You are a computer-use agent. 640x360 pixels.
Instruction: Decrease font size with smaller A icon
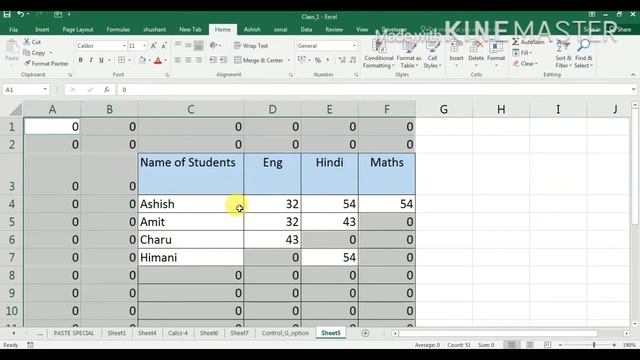point(164,46)
